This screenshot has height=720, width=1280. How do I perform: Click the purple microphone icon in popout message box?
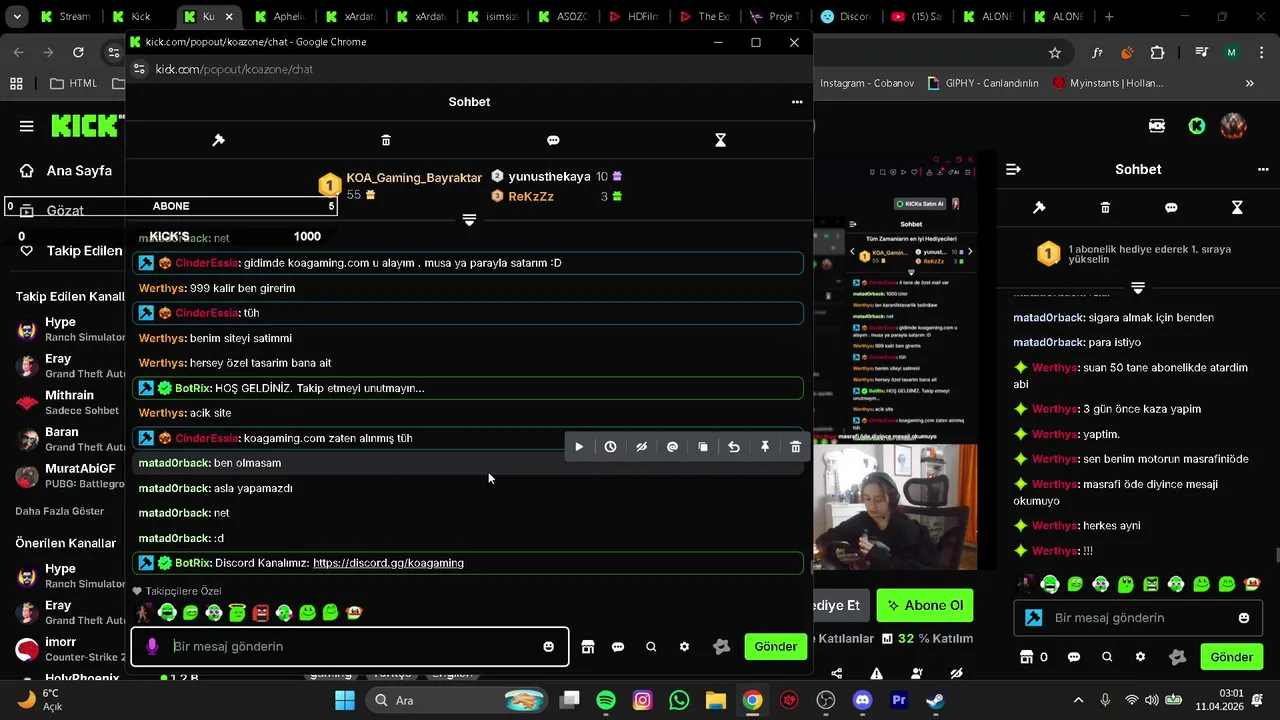[x=152, y=646]
